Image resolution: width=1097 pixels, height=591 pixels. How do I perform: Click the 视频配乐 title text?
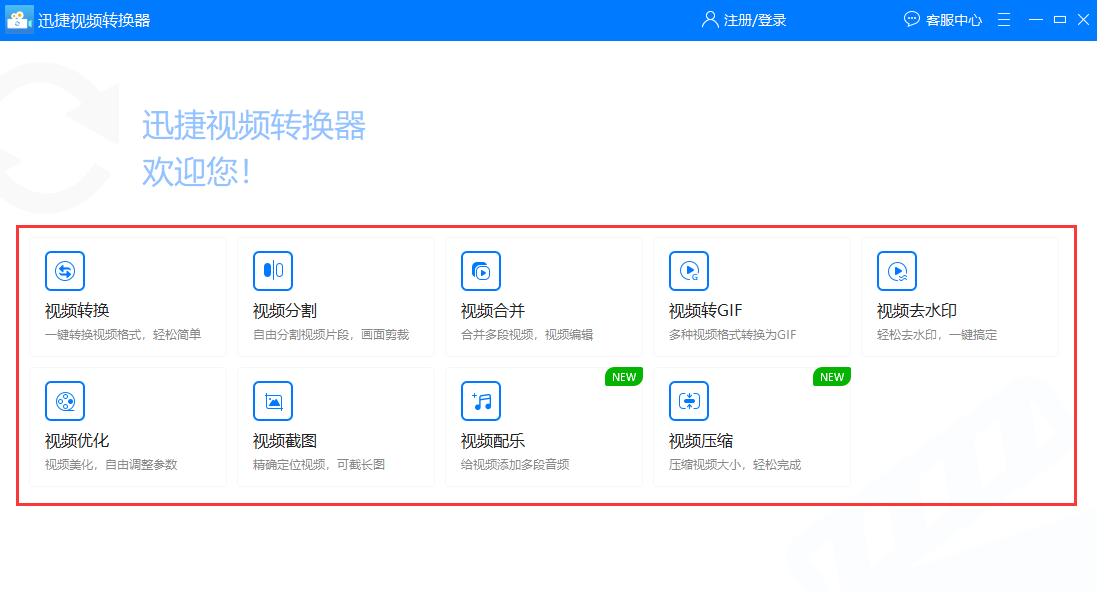493,441
